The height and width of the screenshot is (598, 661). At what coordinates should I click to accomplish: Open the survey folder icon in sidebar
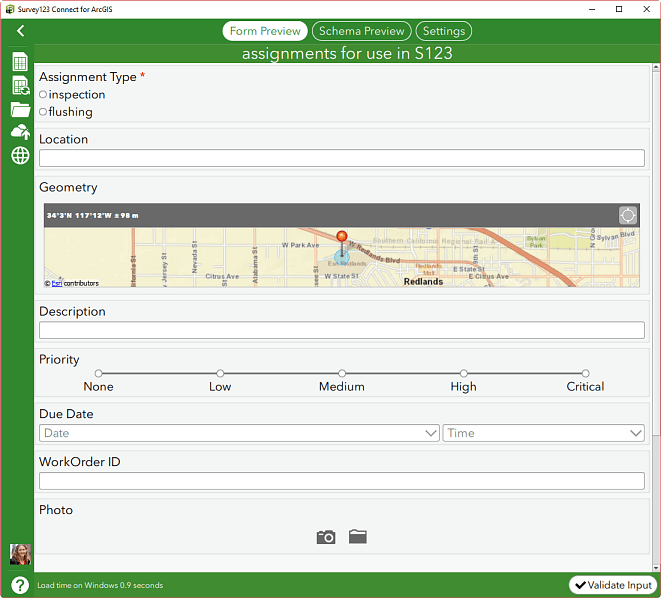[x=20, y=110]
